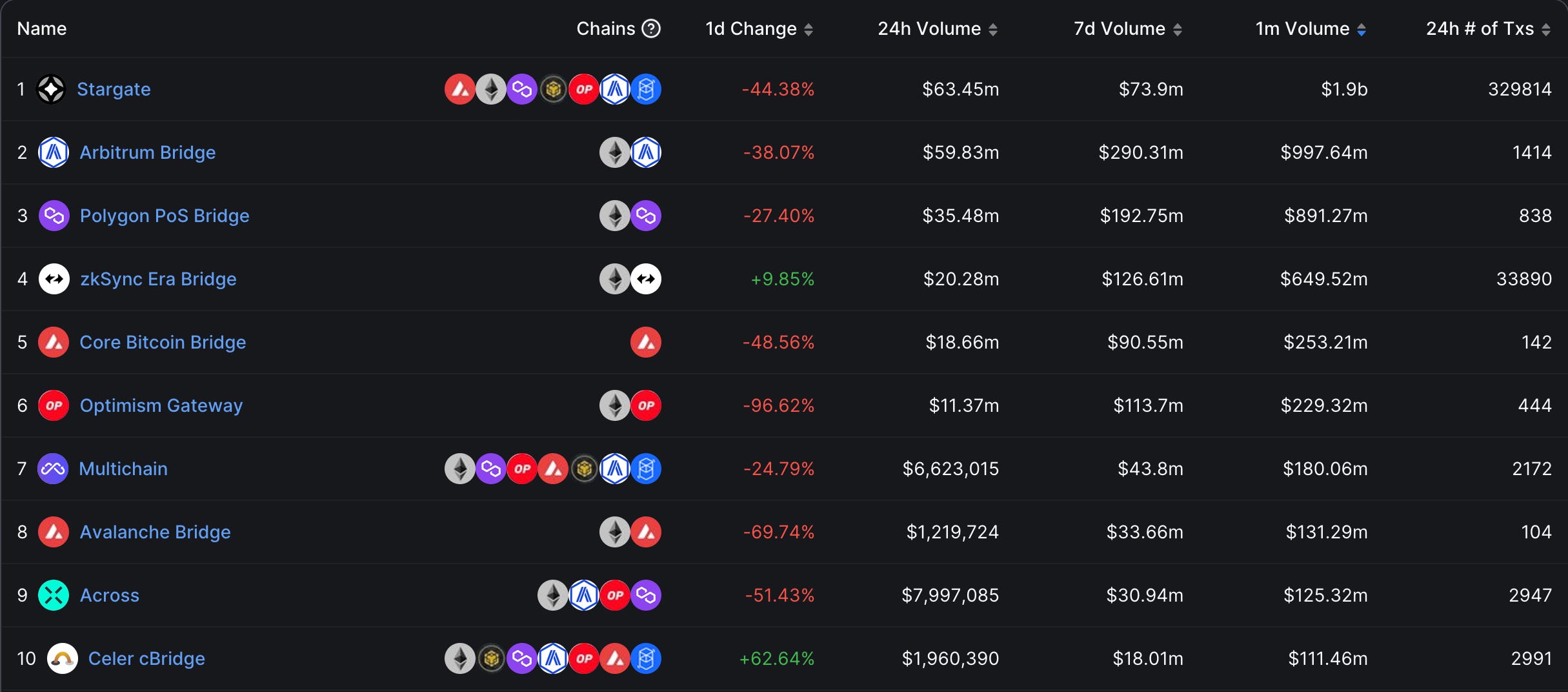Open the Arbitrum Bridge link
The width and height of the screenshot is (1568, 692).
(148, 152)
